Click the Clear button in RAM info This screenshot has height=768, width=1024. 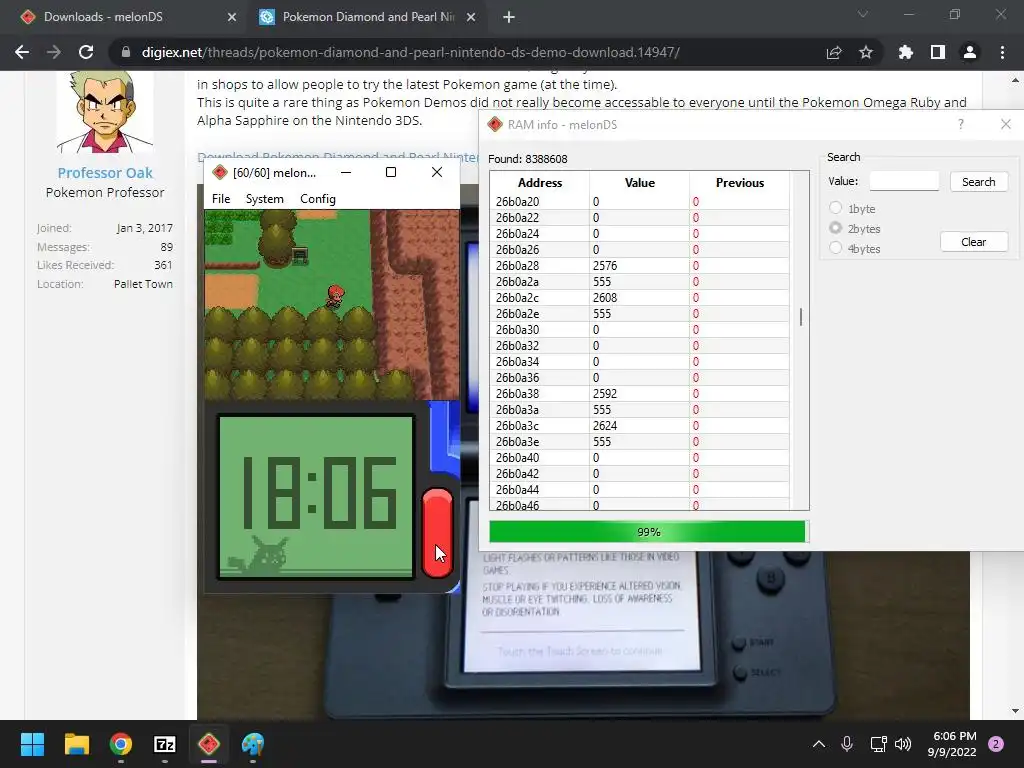pyautogui.click(x=974, y=242)
